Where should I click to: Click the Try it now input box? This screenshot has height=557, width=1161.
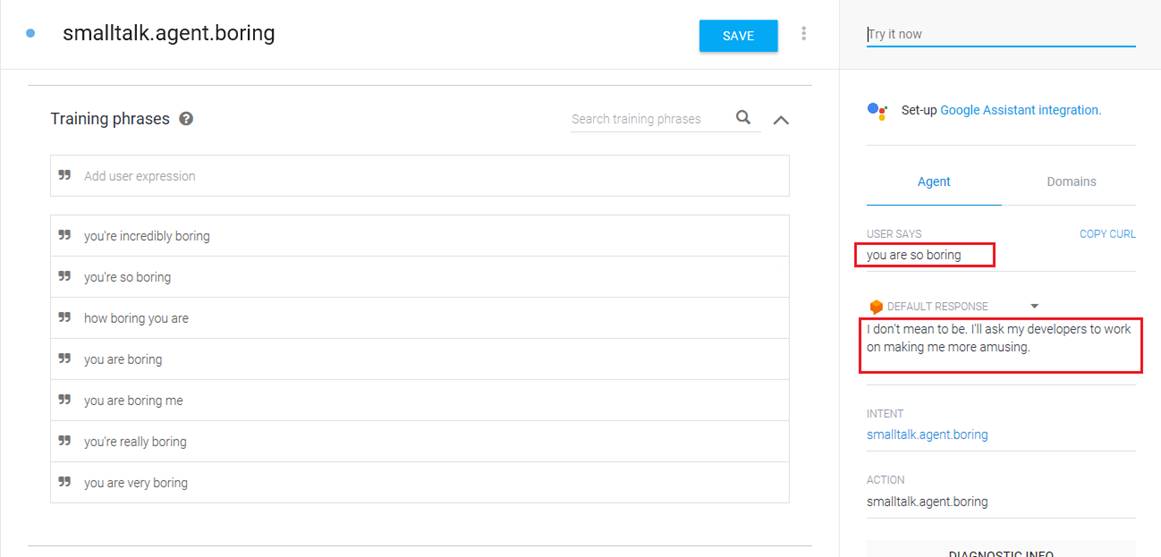point(1000,34)
